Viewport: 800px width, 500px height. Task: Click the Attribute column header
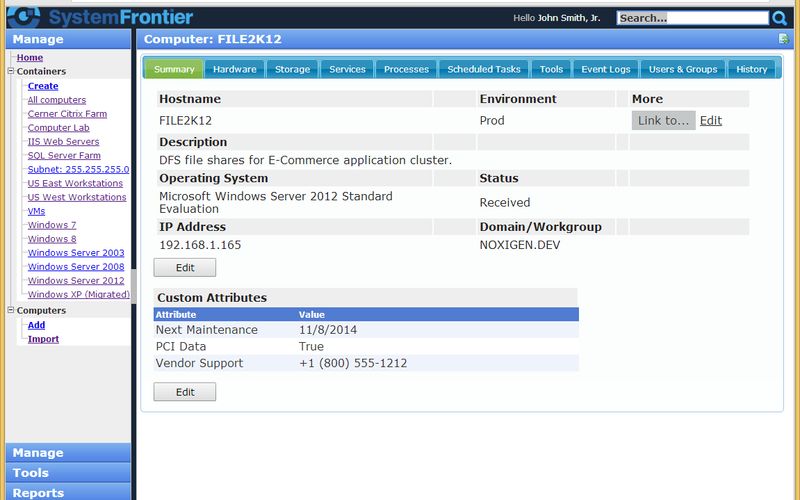click(x=176, y=315)
